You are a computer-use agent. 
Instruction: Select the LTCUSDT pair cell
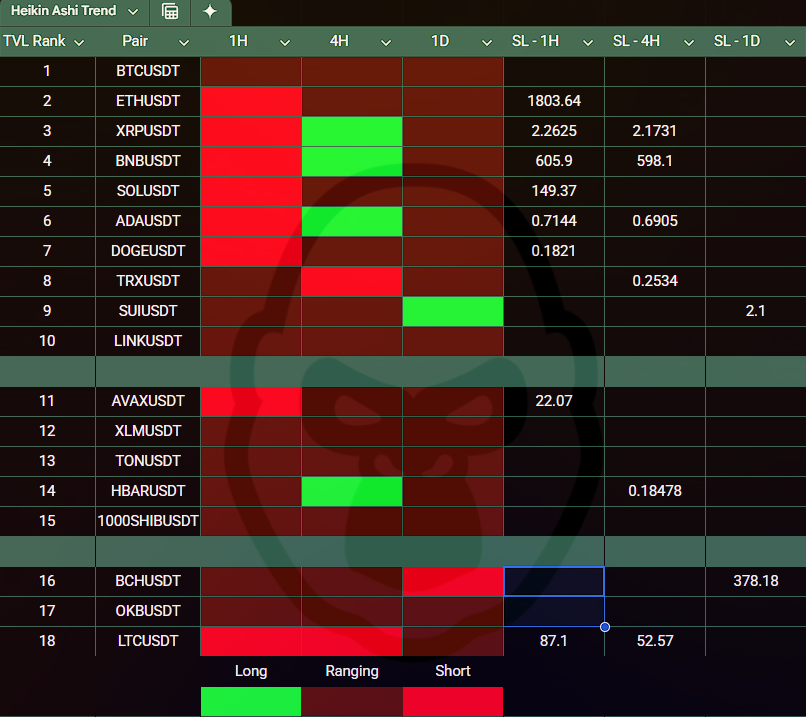coord(148,641)
